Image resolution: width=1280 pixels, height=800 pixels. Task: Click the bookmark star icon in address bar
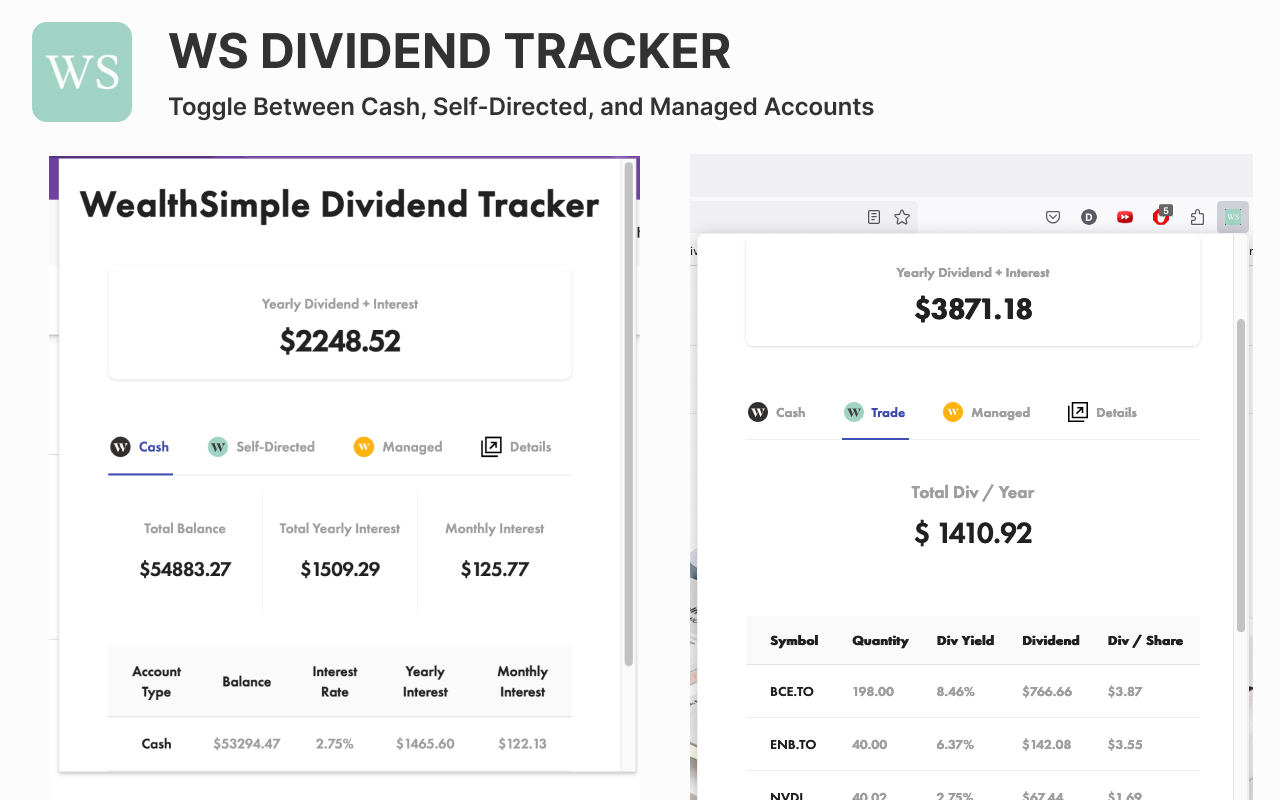902,216
